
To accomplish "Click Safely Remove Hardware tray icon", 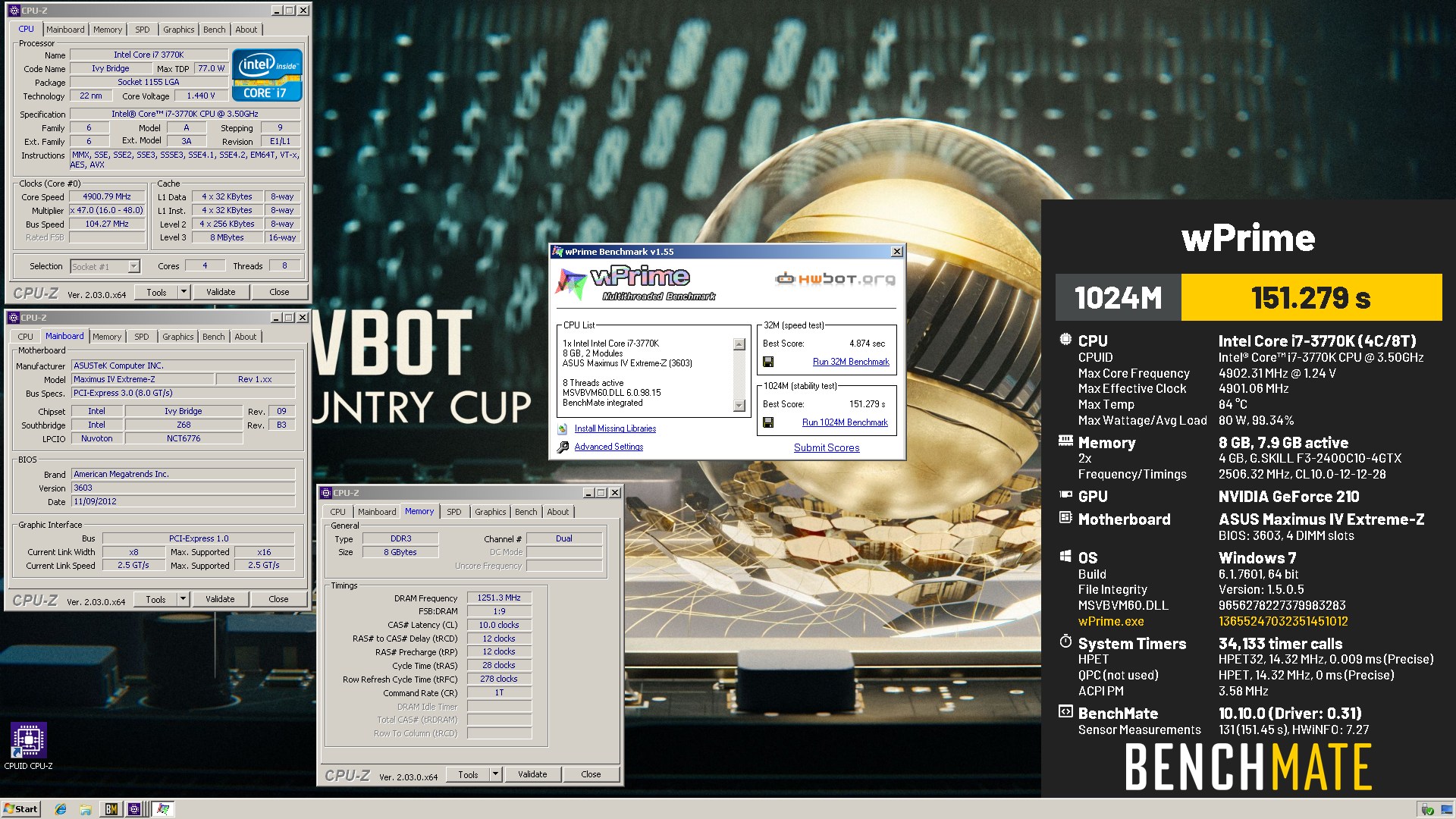I will 1427,810.
